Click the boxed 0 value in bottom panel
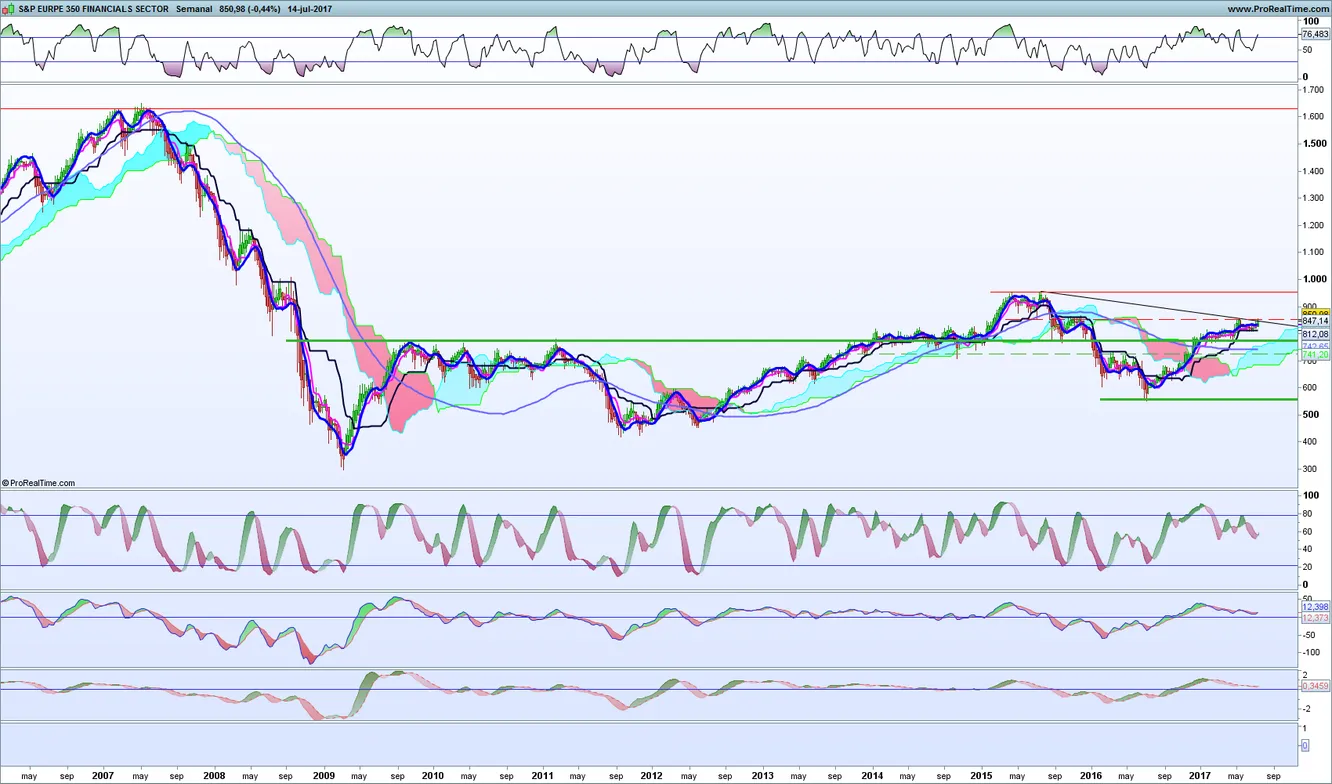Image resolution: width=1332 pixels, height=784 pixels. point(1304,745)
